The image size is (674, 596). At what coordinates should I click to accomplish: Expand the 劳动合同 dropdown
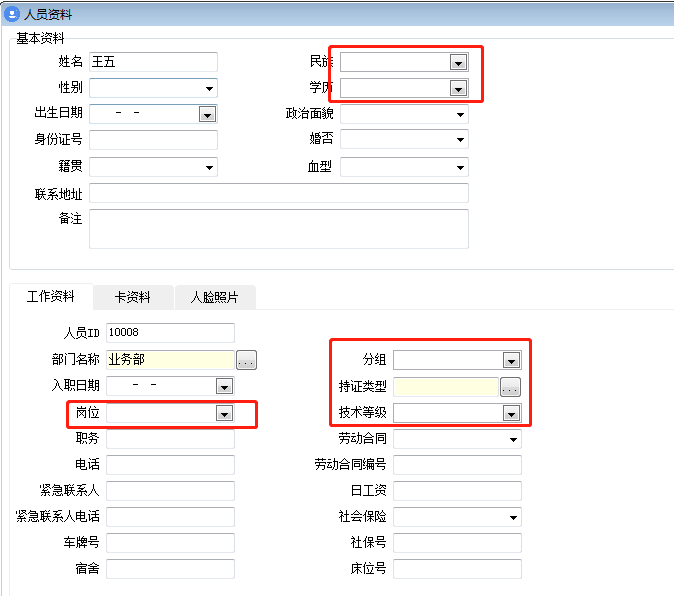point(513,439)
